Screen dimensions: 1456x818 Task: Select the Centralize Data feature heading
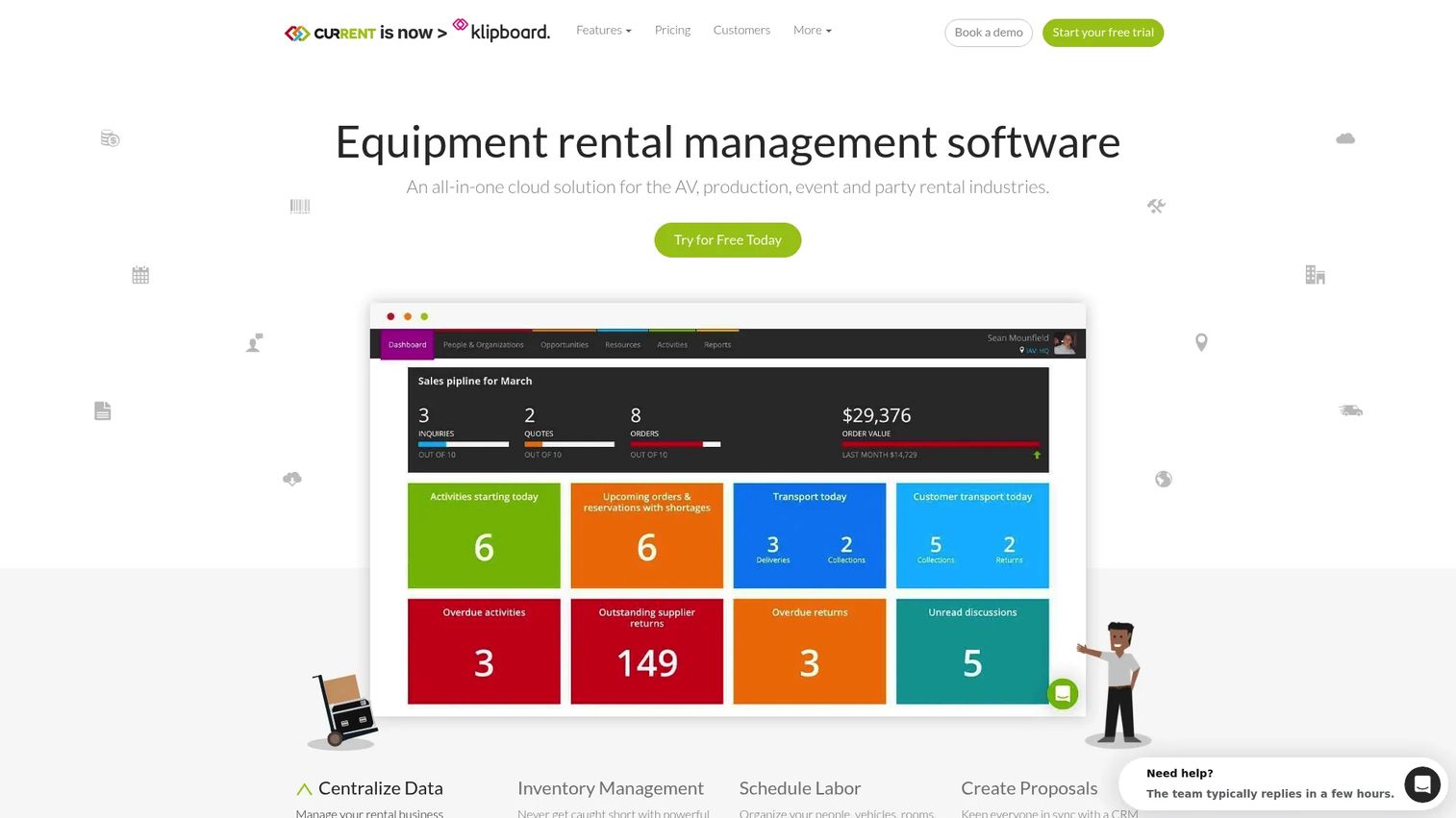click(x=381, y=788)
